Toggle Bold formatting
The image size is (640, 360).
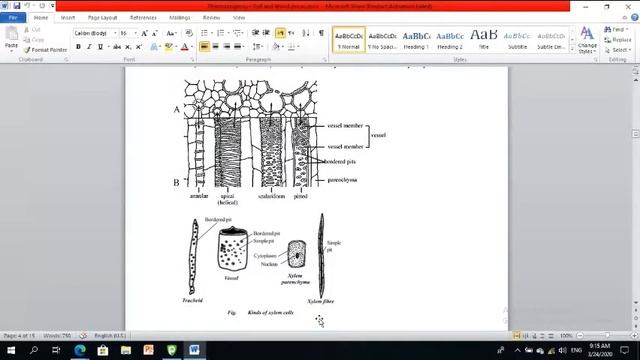point(78,47)
